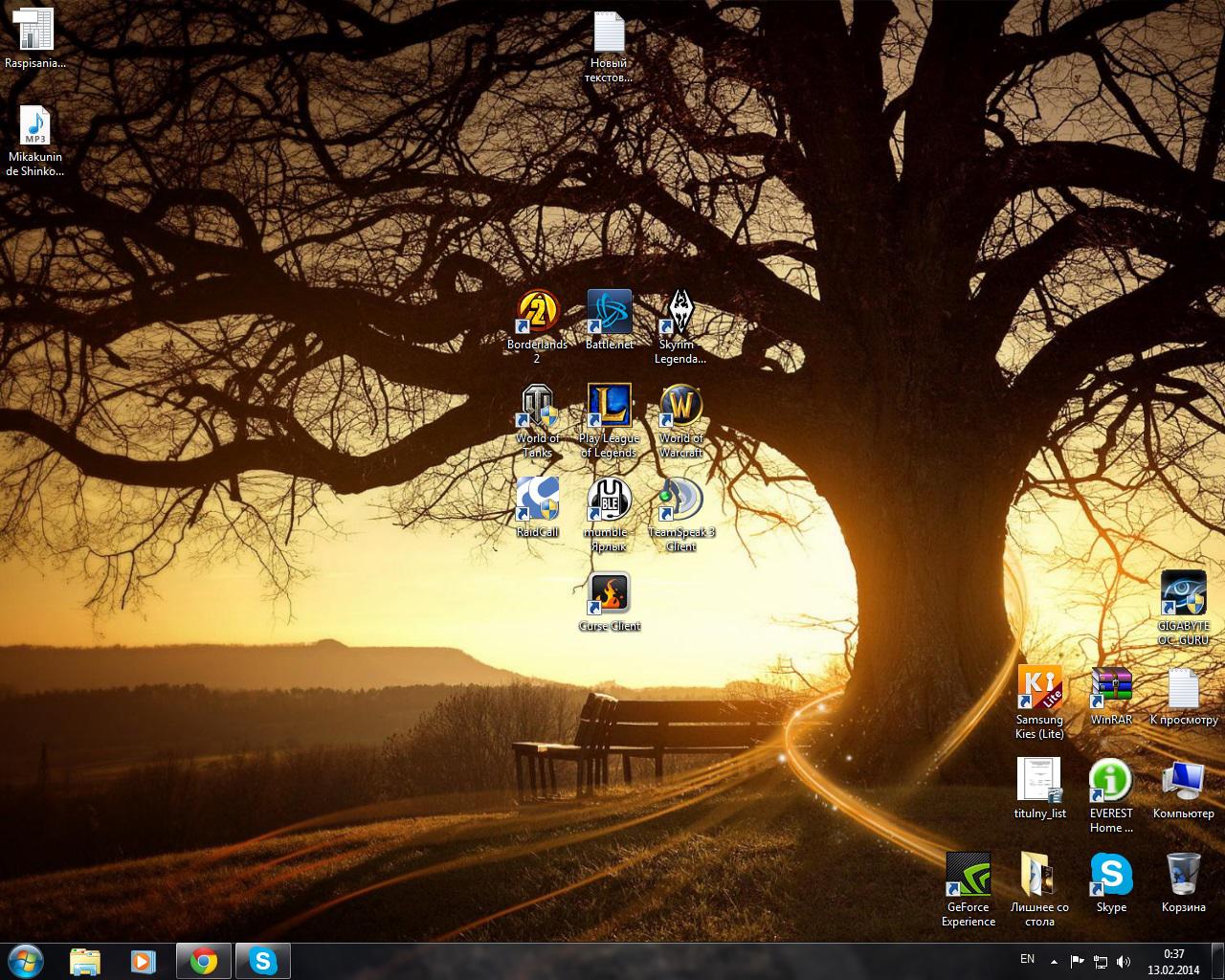Select the TeamSpeak 3 Client icon
This screenshot has width=1225, height=980.
click(x=680, y=500)
